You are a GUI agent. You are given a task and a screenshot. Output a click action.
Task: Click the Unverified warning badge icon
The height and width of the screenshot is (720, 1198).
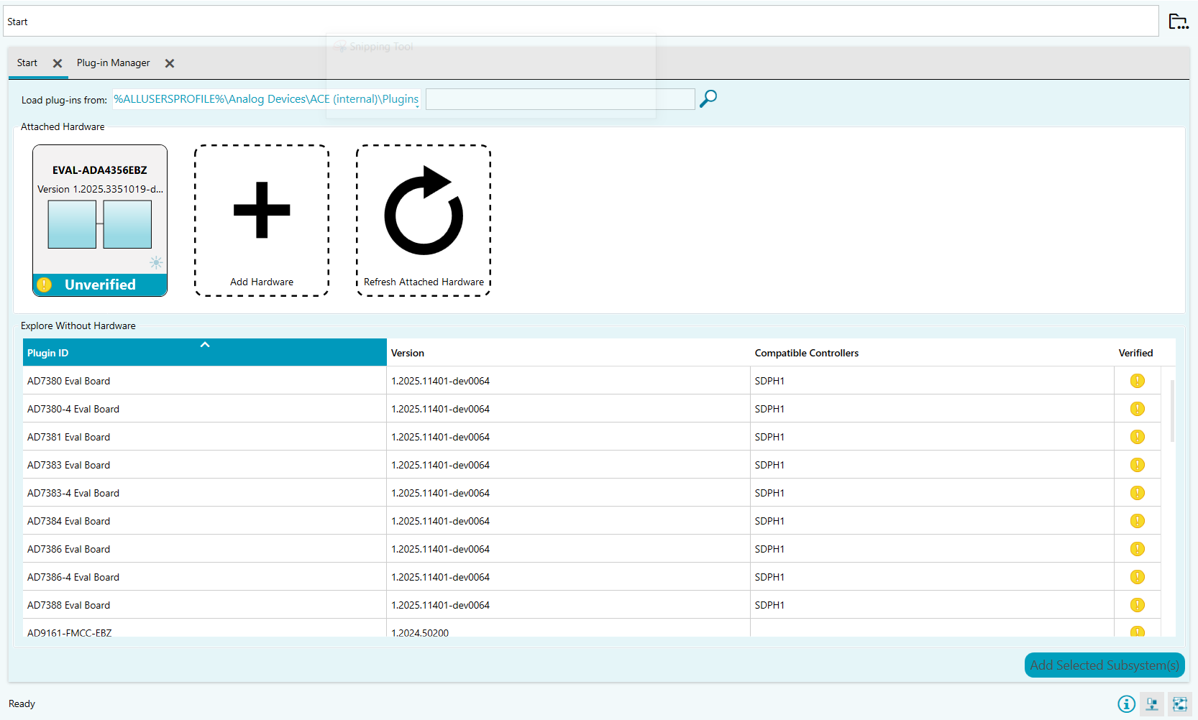click(x=44, y=285)
